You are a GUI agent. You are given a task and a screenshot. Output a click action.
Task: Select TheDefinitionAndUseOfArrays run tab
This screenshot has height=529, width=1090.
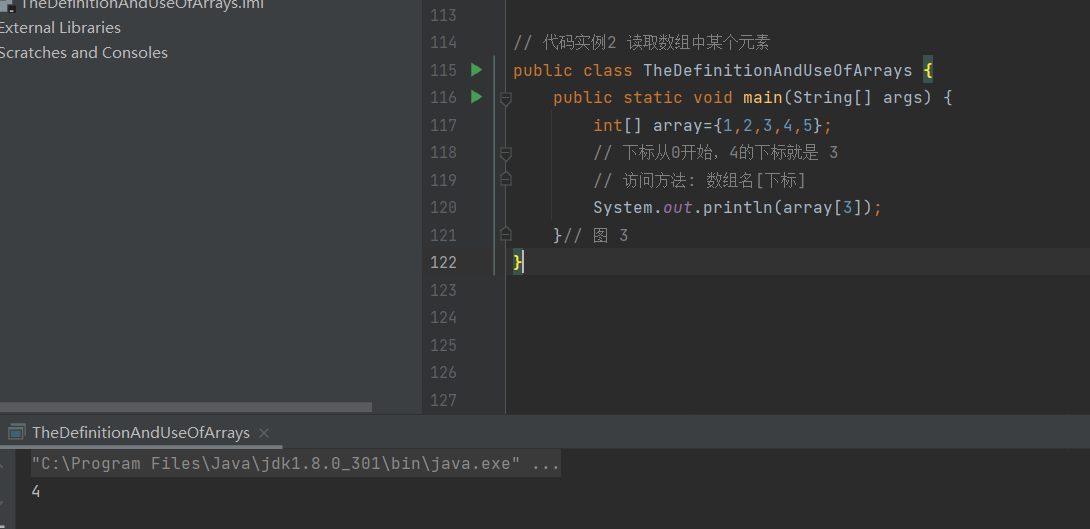[141, 432]
